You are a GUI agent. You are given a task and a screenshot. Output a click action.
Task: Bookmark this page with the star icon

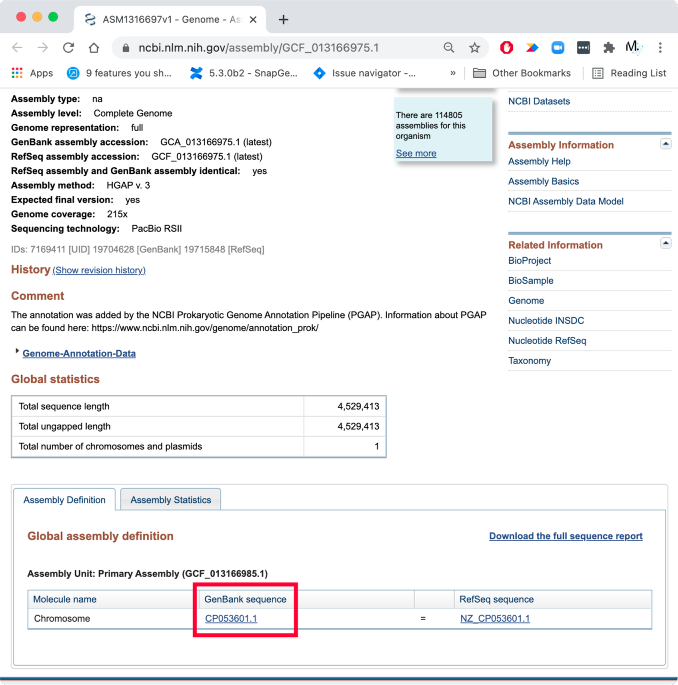(474, 48)
